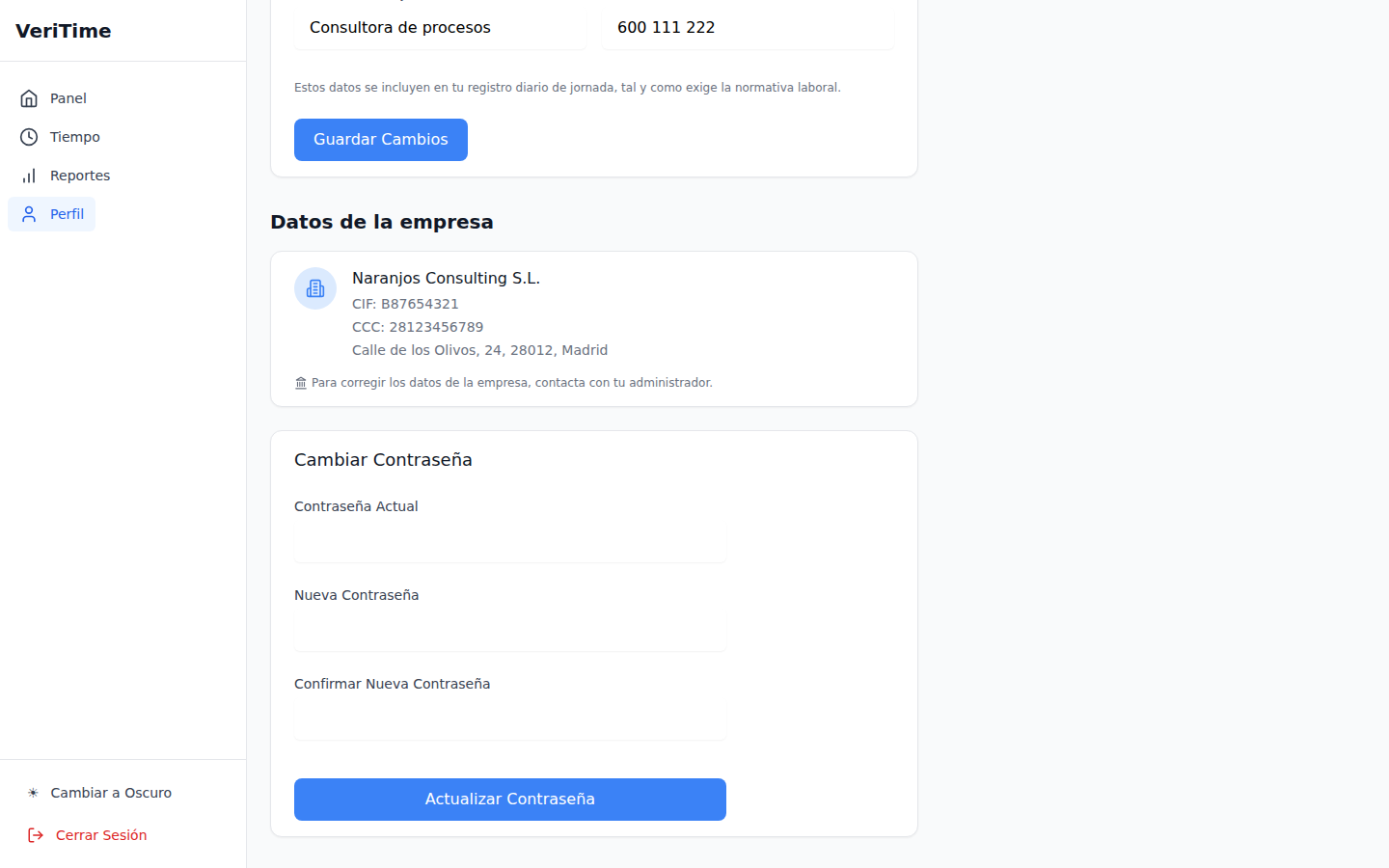Screen dimensions: 1389x868
Task: Click the Consultora de procesos field
Action: pos(441,28)
